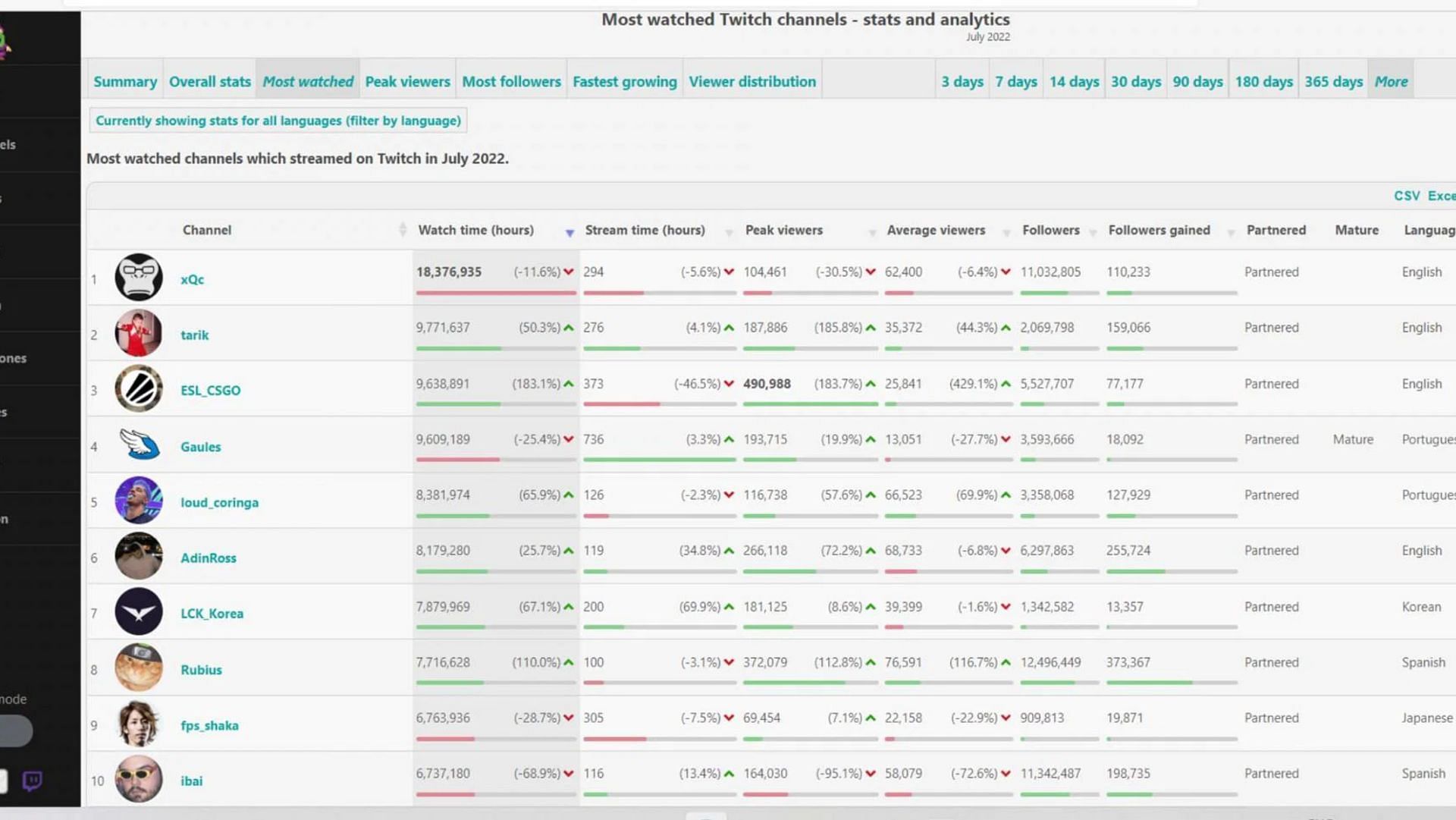The height and width of the screenshot is (820, 1456).
Task: Click tarik's channel avatar
Action: (x=139, y=333)
